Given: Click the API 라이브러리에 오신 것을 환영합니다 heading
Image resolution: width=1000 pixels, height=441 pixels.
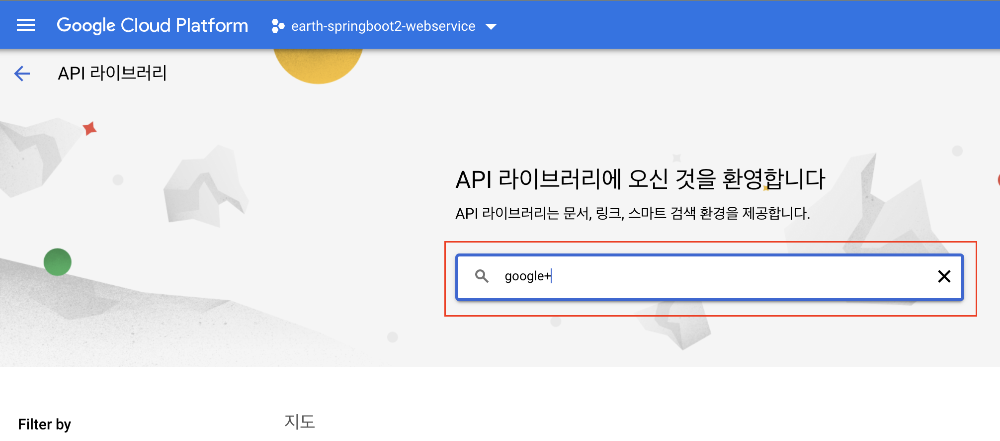Looking at the screenshot, I should pyautogui.click(x=640, y=179).
